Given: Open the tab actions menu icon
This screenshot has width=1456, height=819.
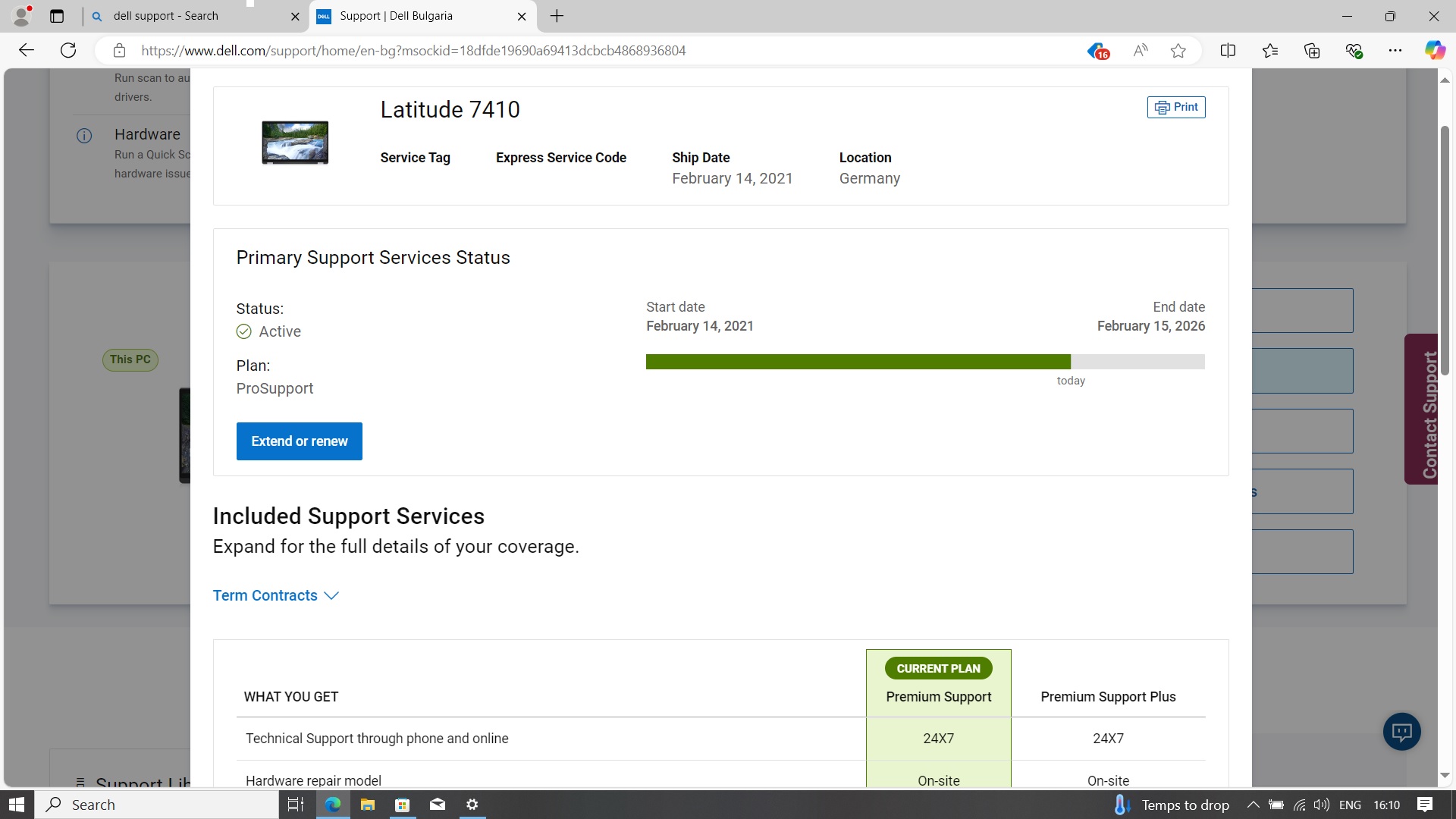Looking at the screenshot, I should pyautogui.click(x=57, y=16).
